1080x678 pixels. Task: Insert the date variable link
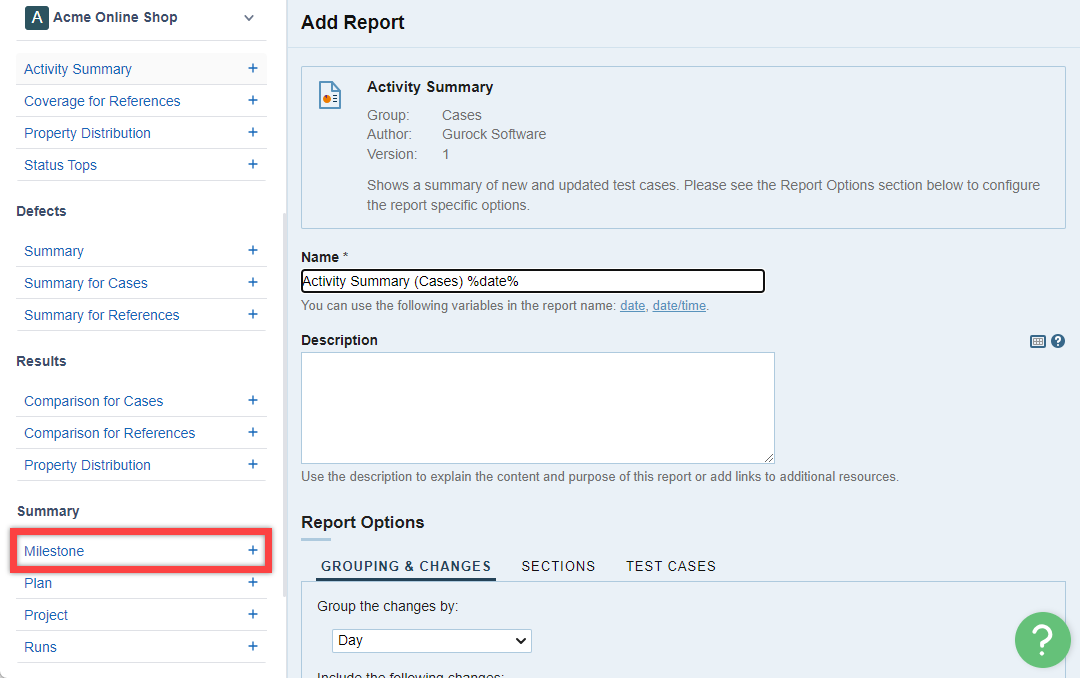[632, 306]
